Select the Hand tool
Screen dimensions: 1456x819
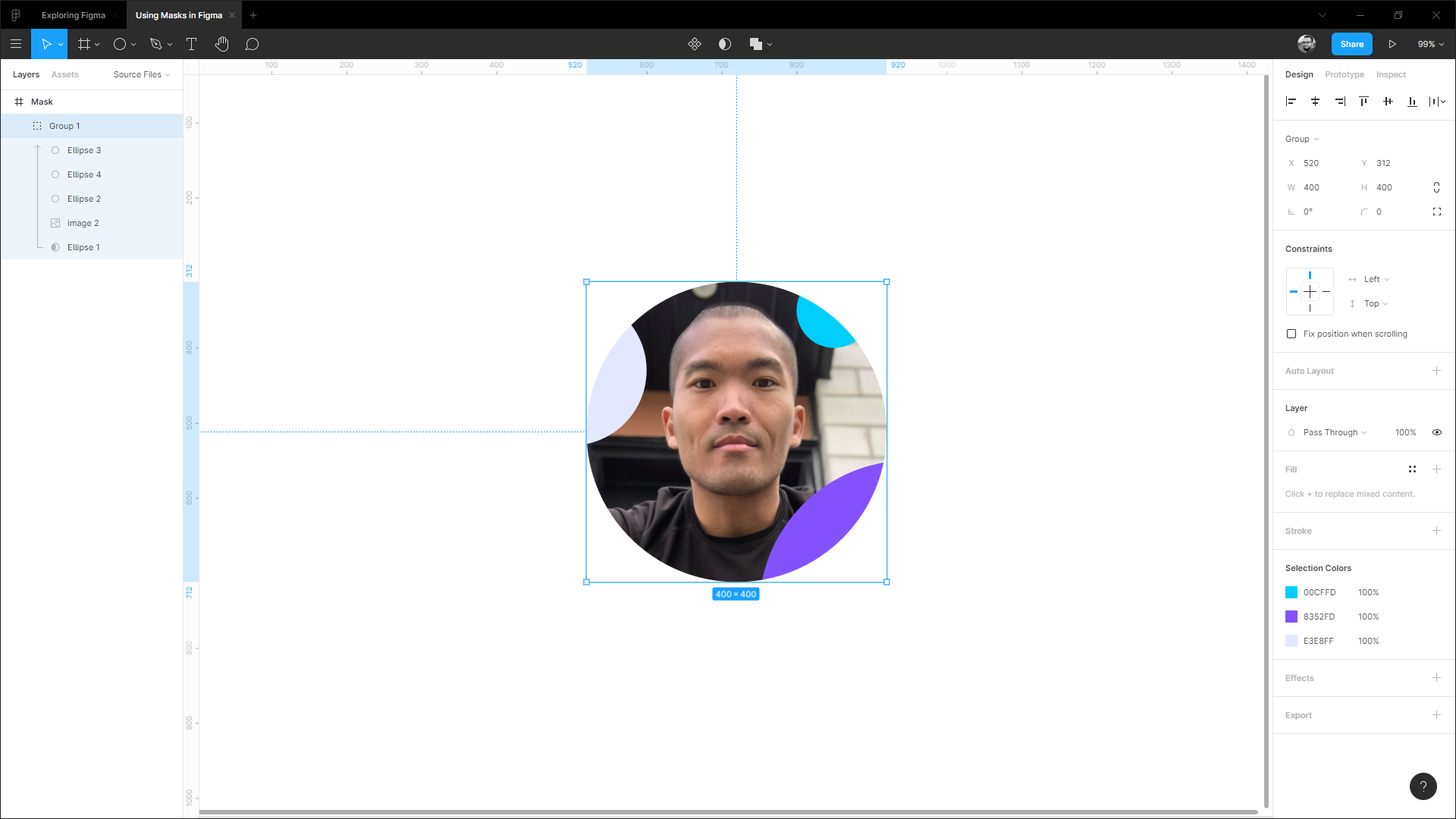coord(221,44)
